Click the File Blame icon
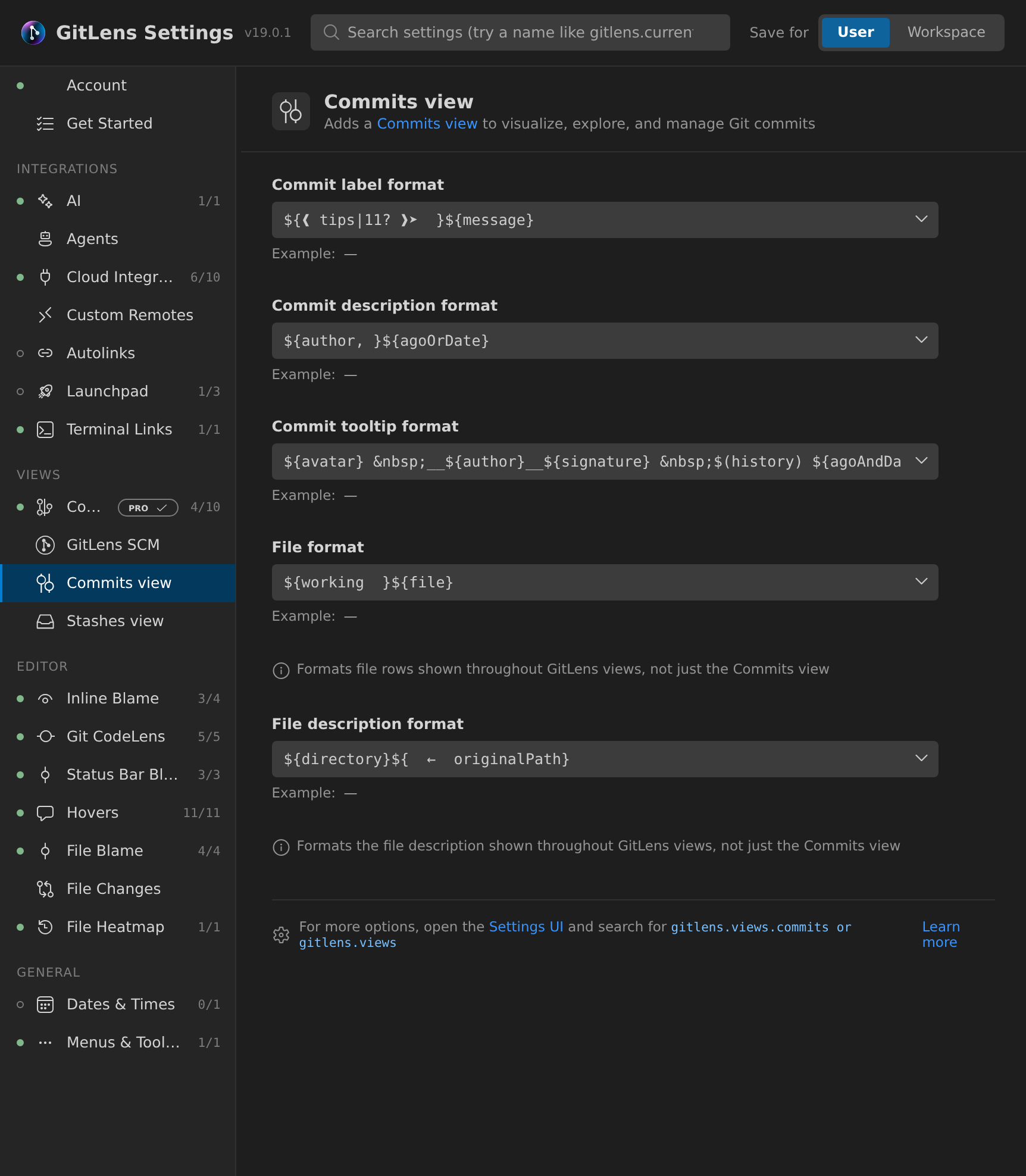Image resolution: width=1026 pixels, height=1176 pixels. click(x=45, y=850)
